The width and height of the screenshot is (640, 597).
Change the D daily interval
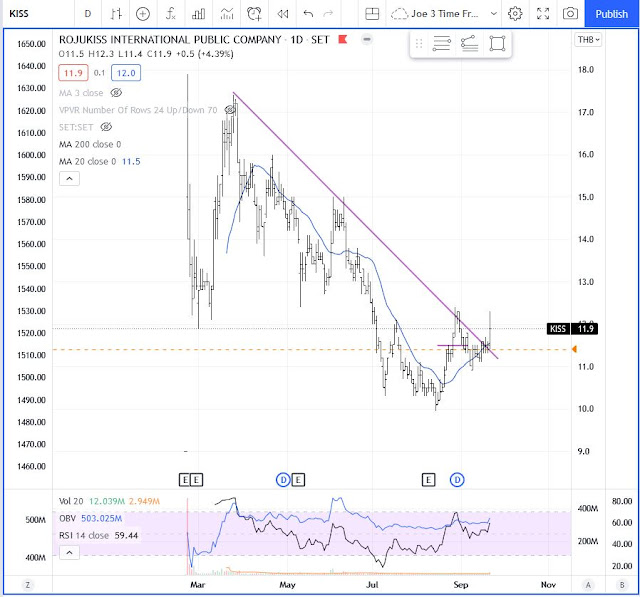click(x=88, y=14)
